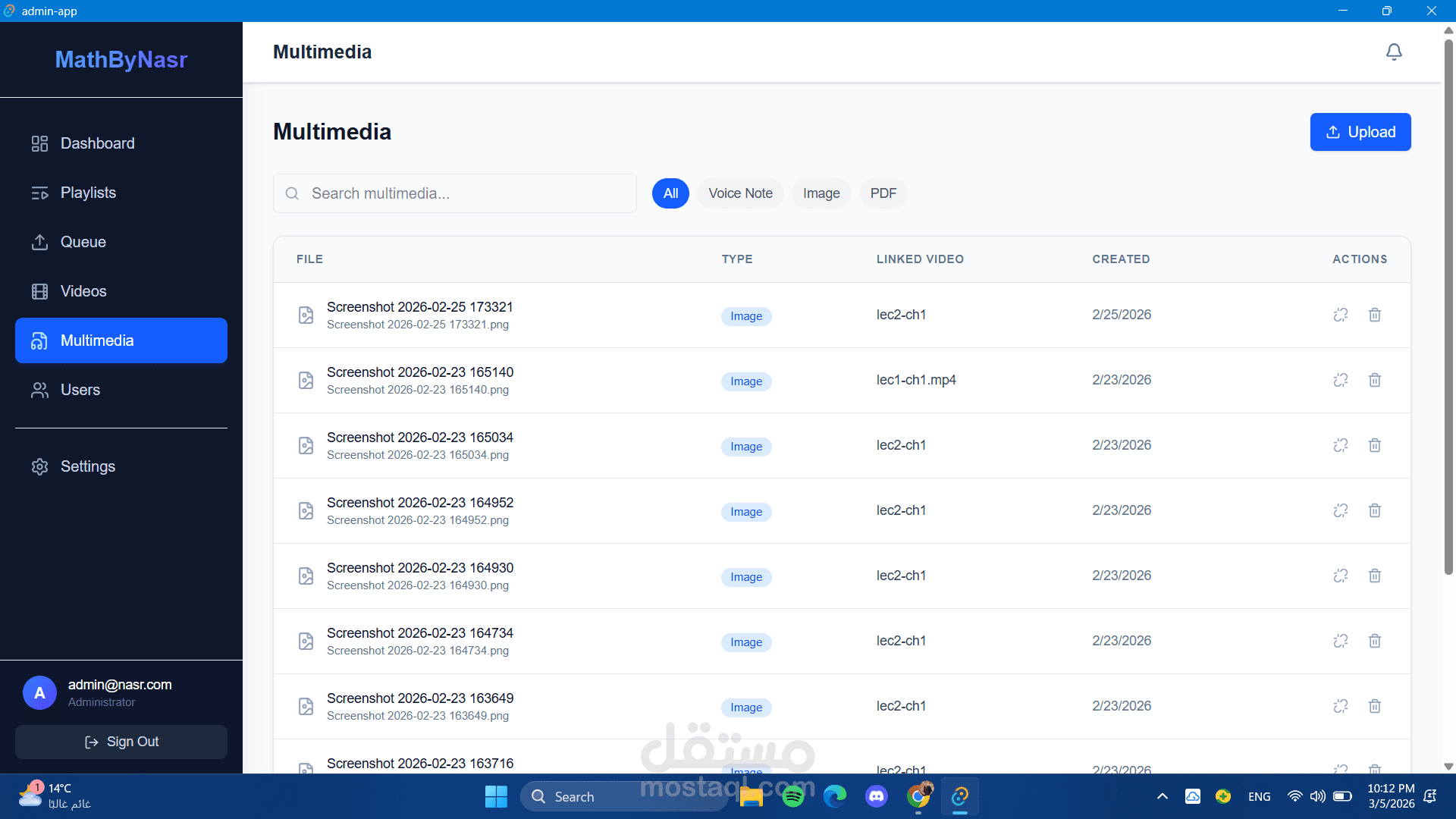Delete Screenshot 2026-02-25 173321 with trash icon
This screenshot has height=819, width=1456.
(1374, 315)
